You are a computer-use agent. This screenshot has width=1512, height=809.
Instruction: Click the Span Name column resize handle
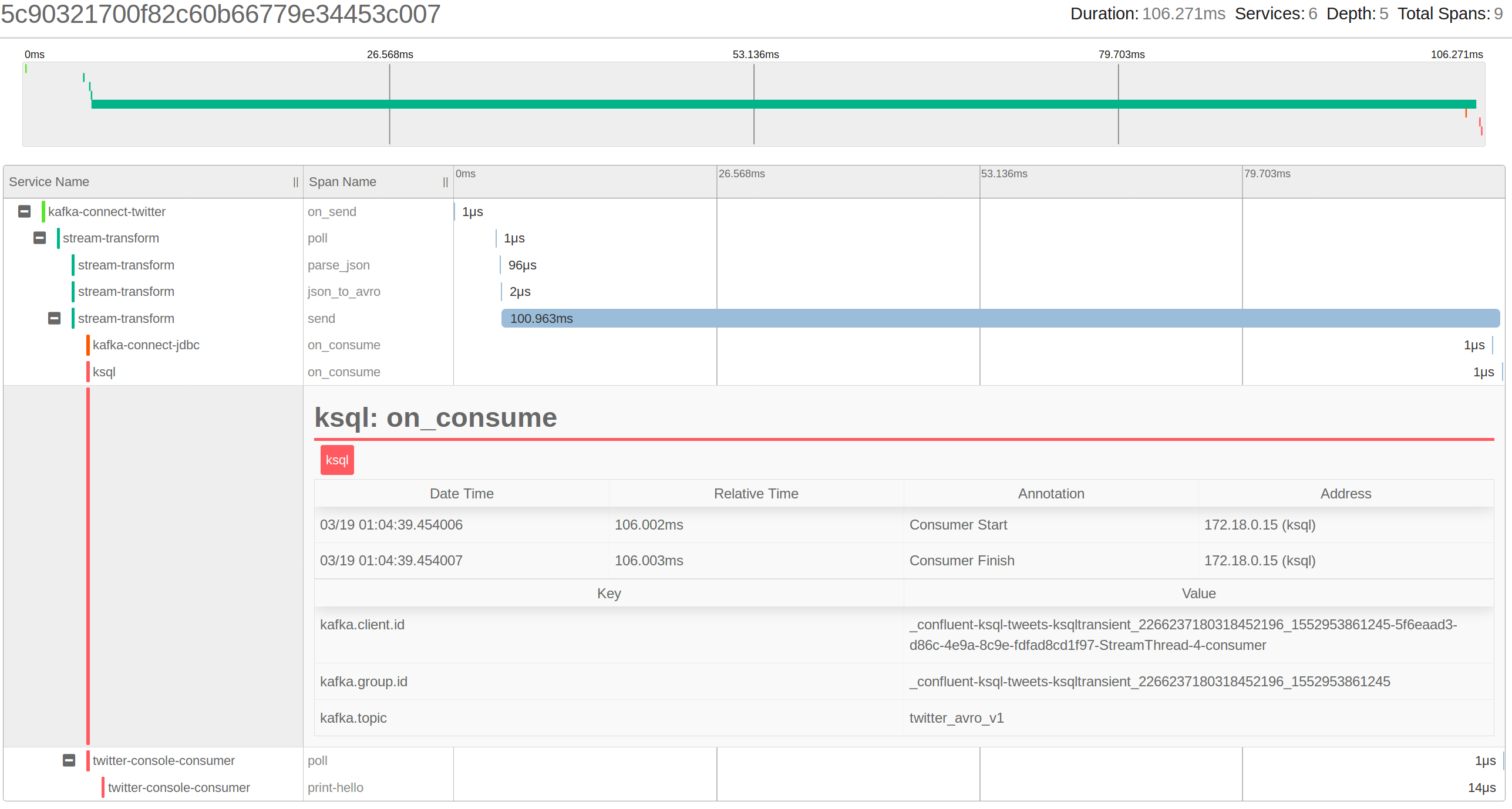445,182
